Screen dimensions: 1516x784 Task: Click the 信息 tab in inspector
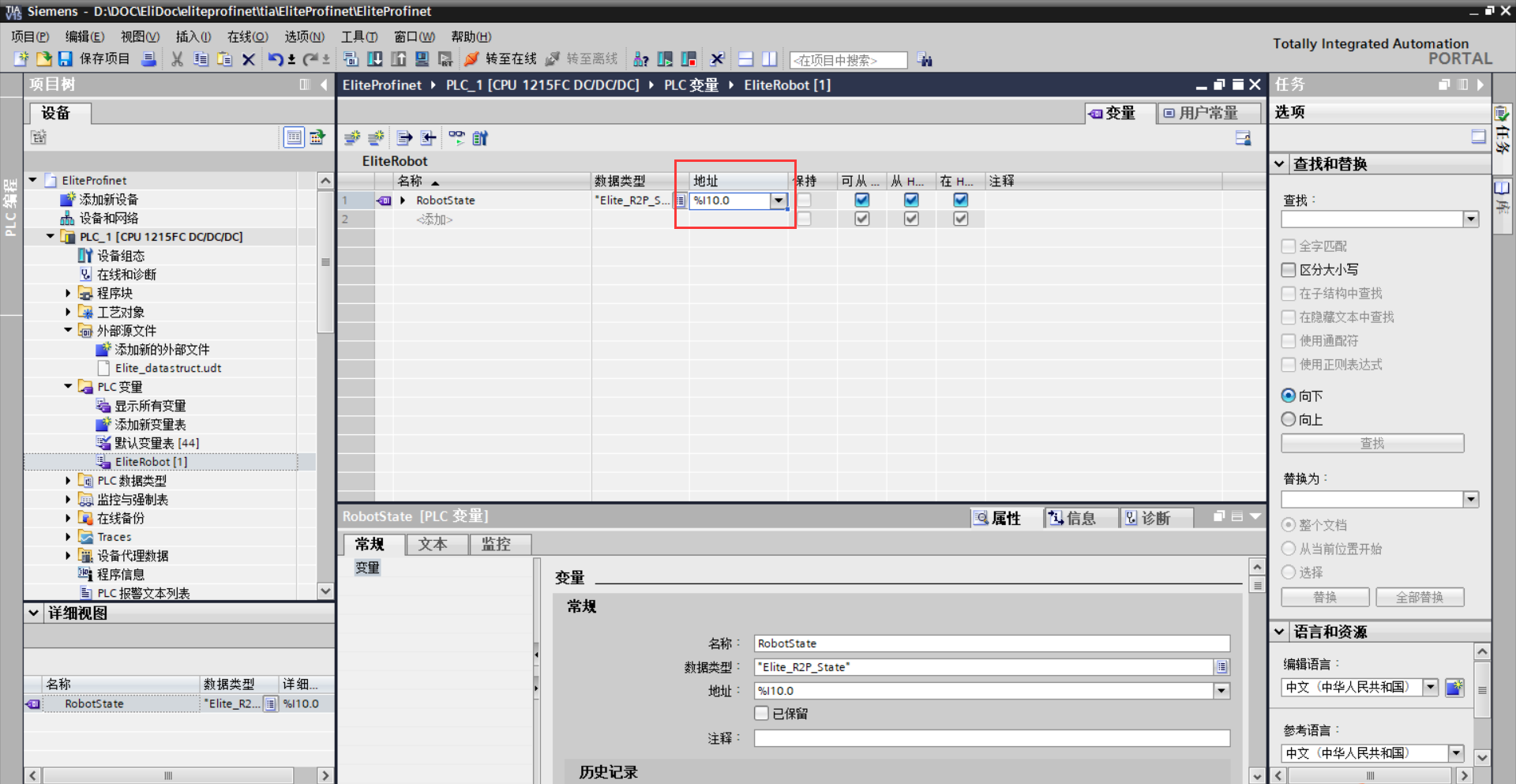pos(1072,518)
